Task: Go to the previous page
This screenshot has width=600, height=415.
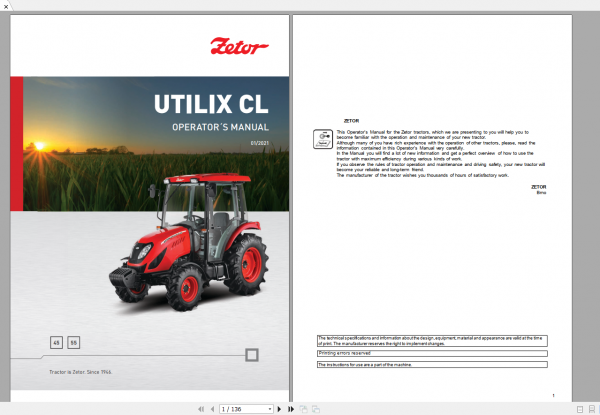Action: point(212,409)
